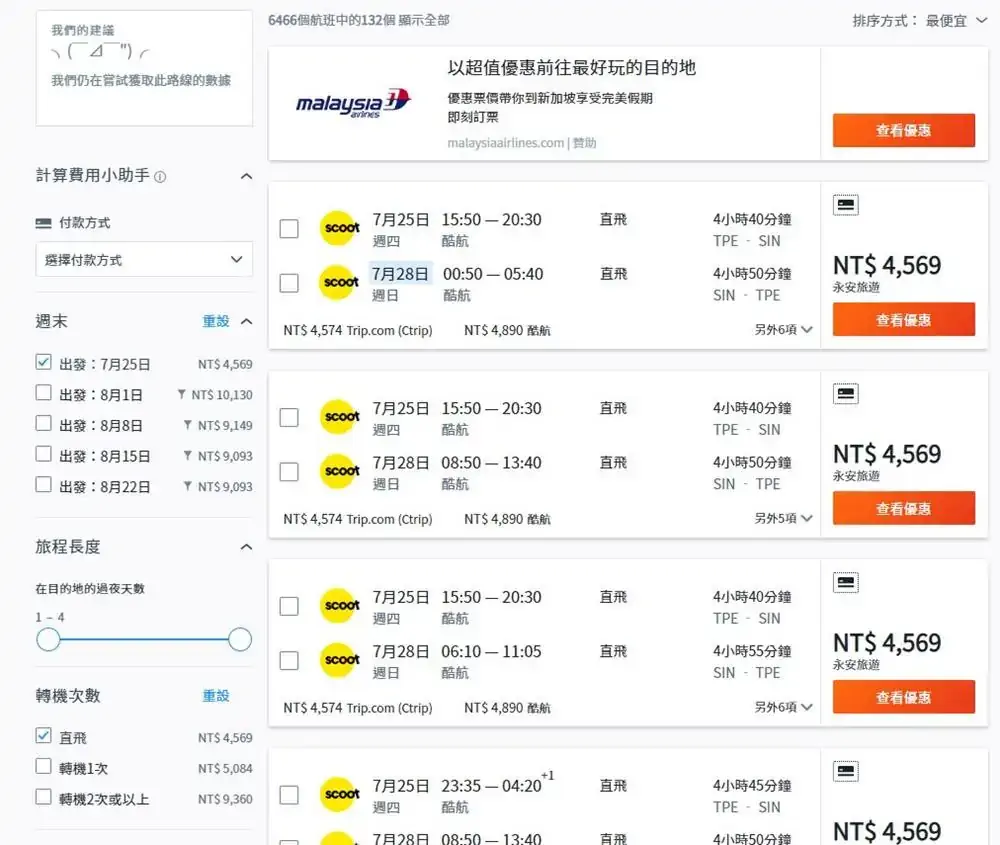Click payment card icon on second flight result
The image size is (1000, 845).
tap(846, 393)
